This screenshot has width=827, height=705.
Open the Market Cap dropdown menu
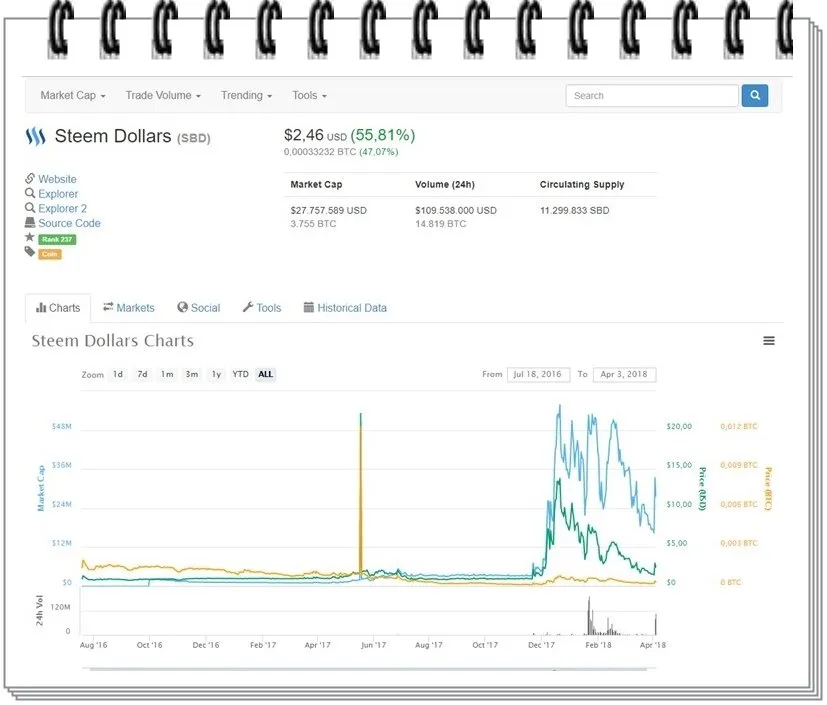[73, 95]
